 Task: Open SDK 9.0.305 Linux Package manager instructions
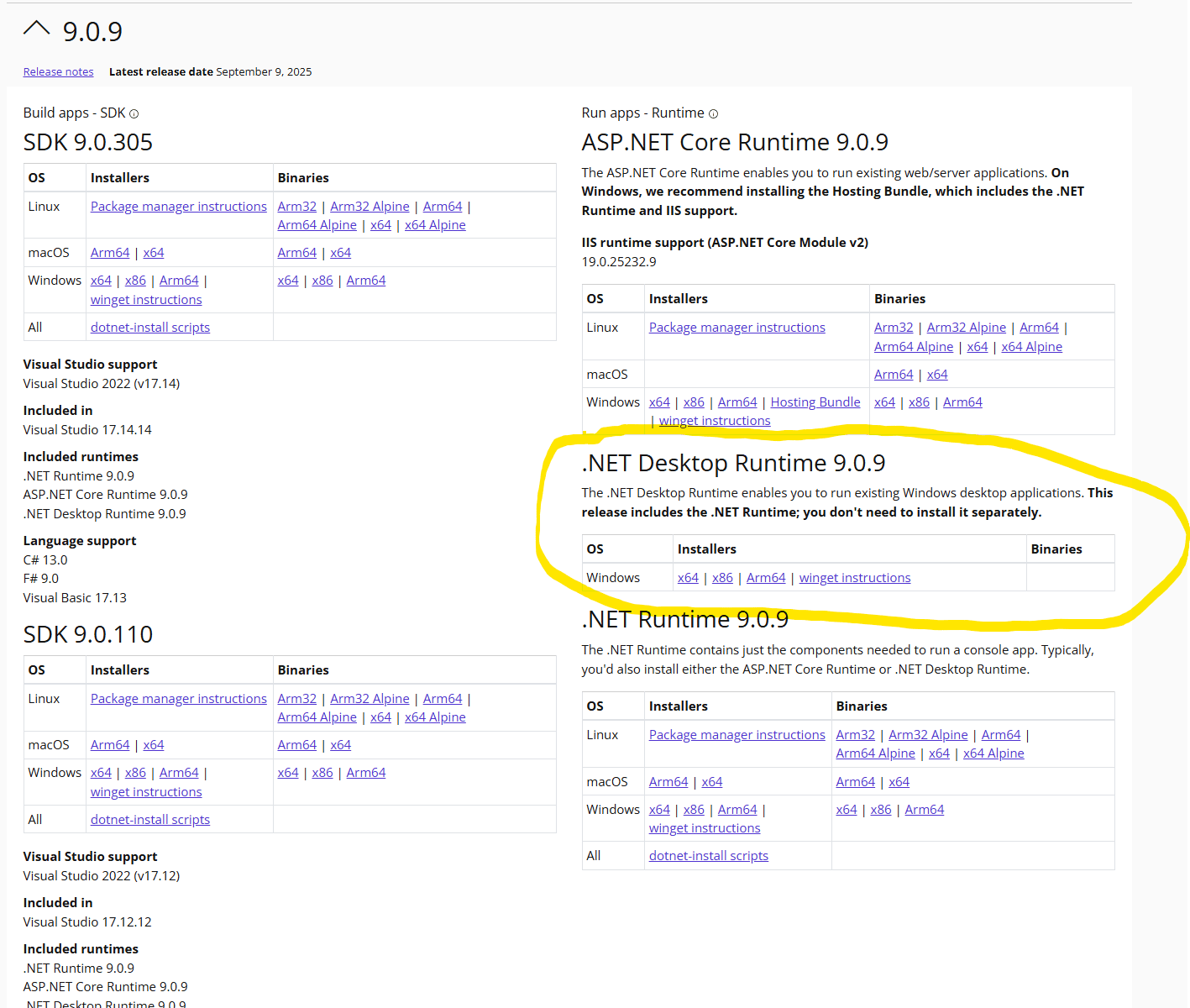click(179, 207)
